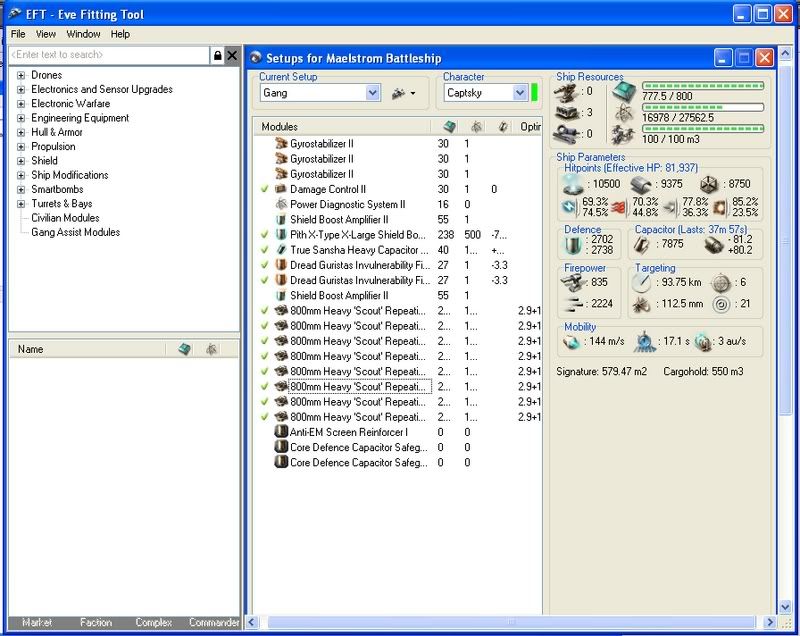The height and width of the screenshot is (636, 800).
Task: Click the horizontal scrollbar right arrow
Action: click(769, 622)
